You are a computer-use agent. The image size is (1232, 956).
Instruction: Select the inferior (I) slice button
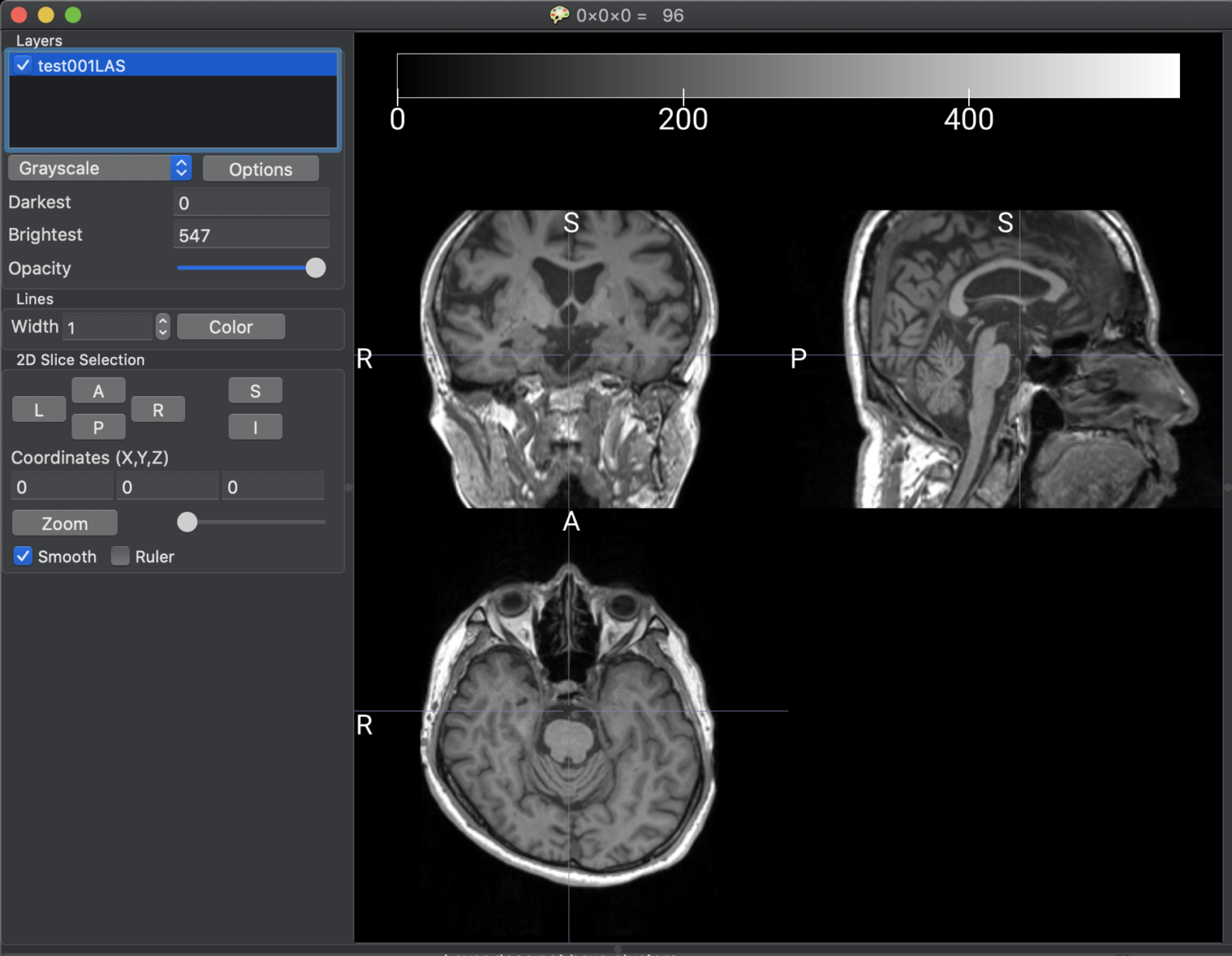tap(255, 426)
